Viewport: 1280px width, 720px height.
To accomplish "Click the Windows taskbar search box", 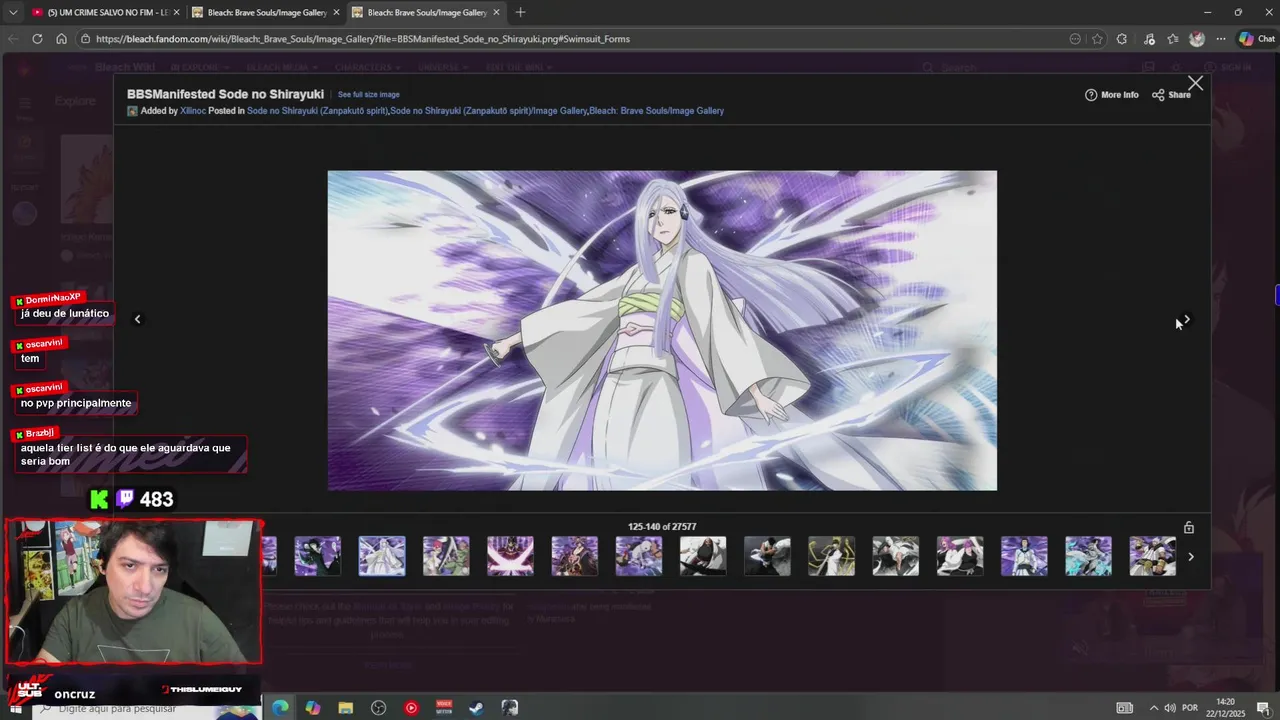I will coord(145,708).
